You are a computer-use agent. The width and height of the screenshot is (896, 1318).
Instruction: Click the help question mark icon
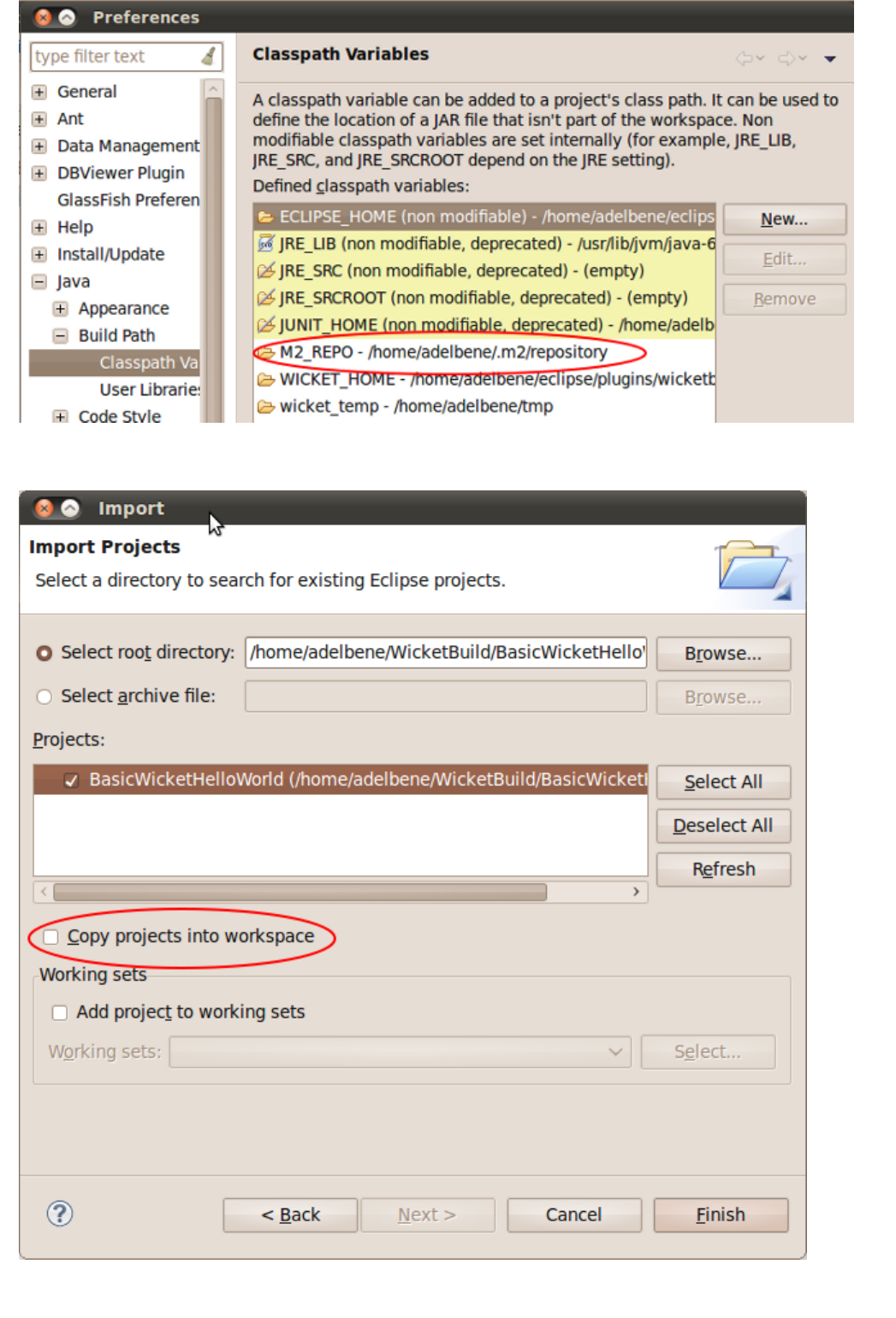(x=60, y=1213)
